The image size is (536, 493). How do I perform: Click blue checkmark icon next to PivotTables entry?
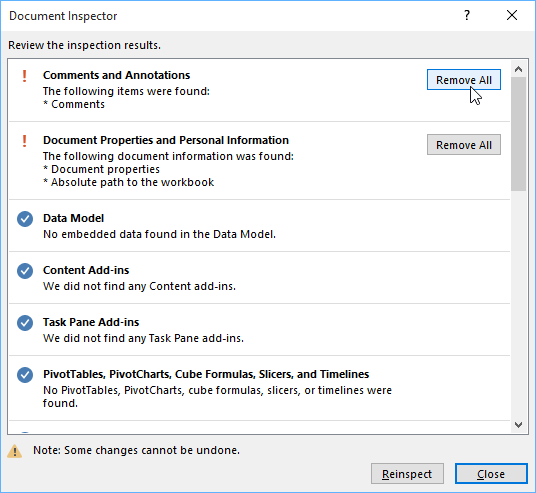coord(25,375)
